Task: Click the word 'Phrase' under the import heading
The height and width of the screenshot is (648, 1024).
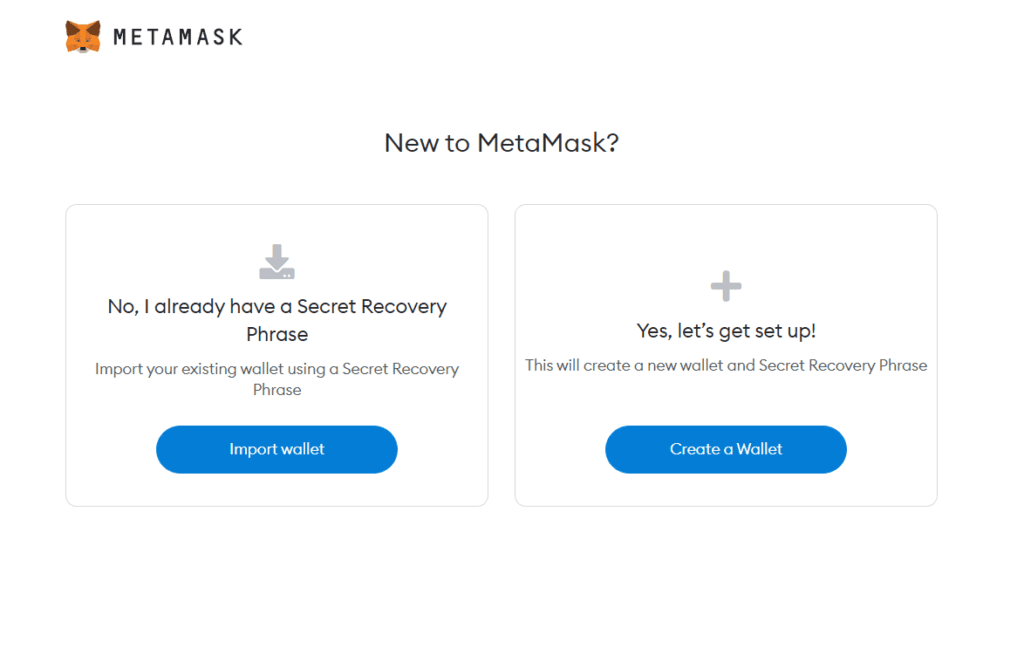Action: [x=277, y=334]
